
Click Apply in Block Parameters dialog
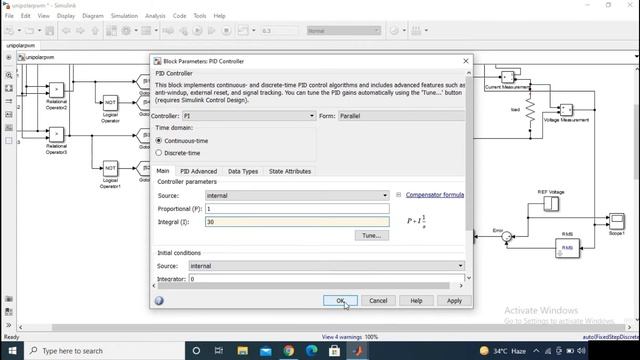coord(454,301)
